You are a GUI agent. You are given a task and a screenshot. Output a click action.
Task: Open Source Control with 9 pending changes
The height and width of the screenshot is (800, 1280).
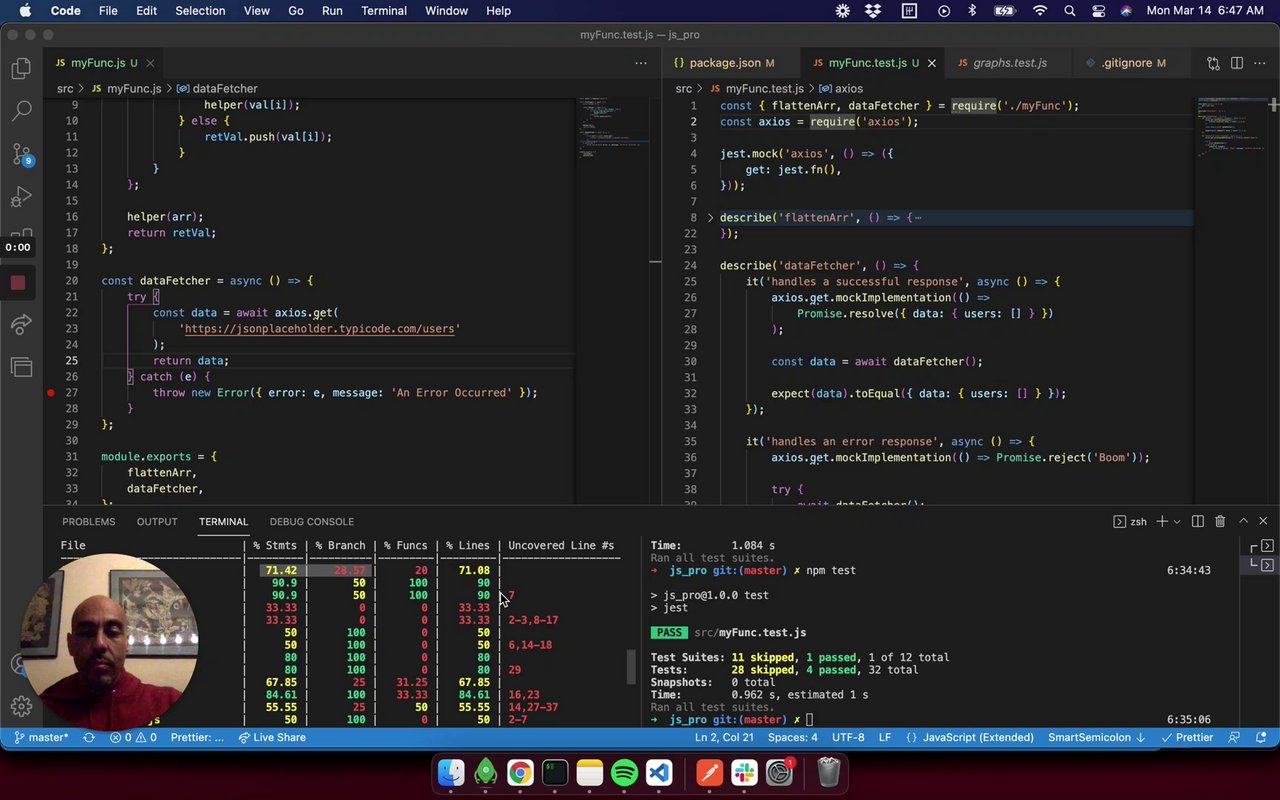coord(21,154)
